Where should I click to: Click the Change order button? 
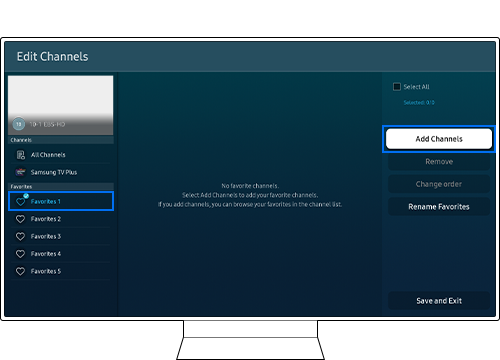pyautogui.click(x=439, y=184)
